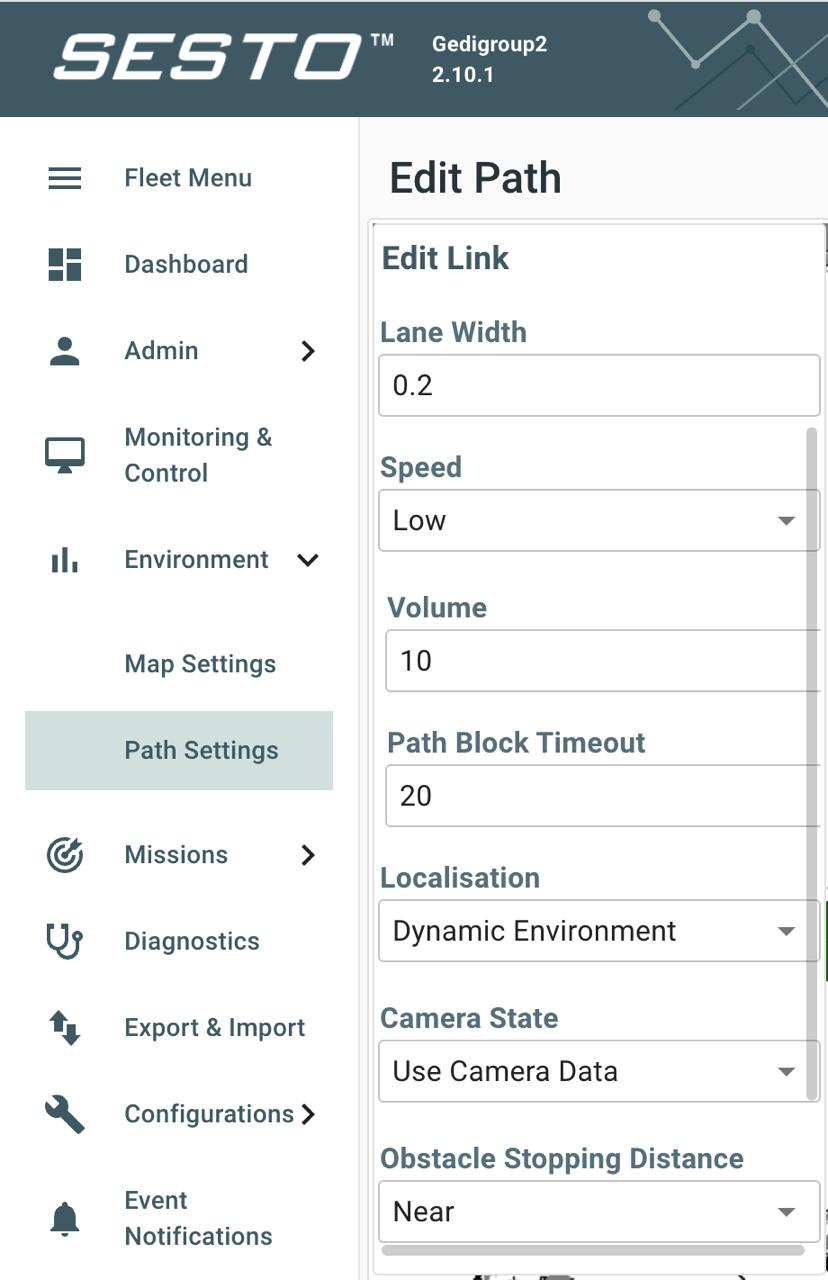Click the Missions target icon
The width and height of the screenshot is (828, 1280).
coord(65,855)
